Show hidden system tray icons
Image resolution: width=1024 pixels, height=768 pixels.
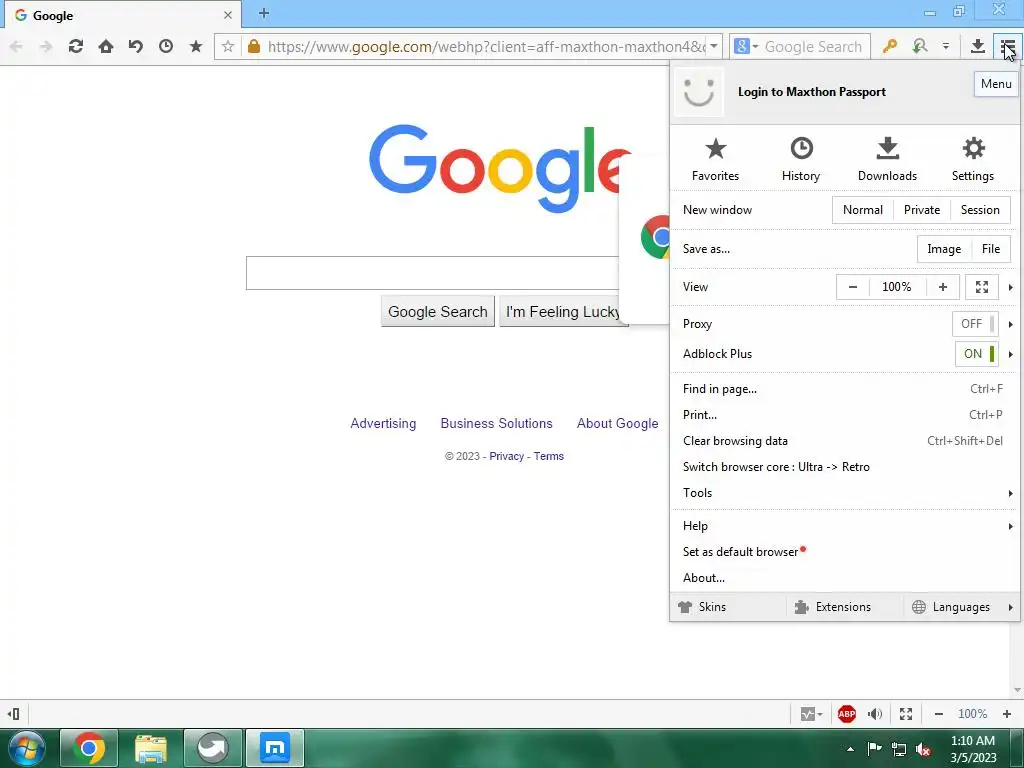pos(850,749)
